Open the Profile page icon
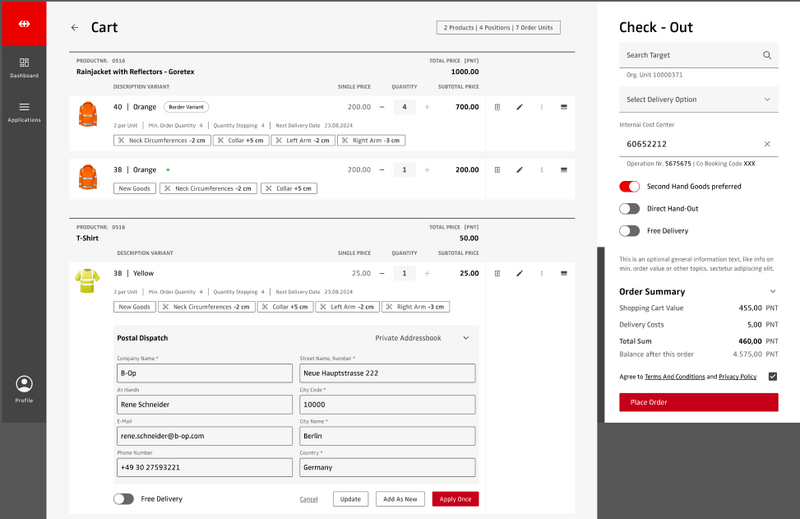The height and width of the screenshot is (519, 800). (x=24, y=385)
